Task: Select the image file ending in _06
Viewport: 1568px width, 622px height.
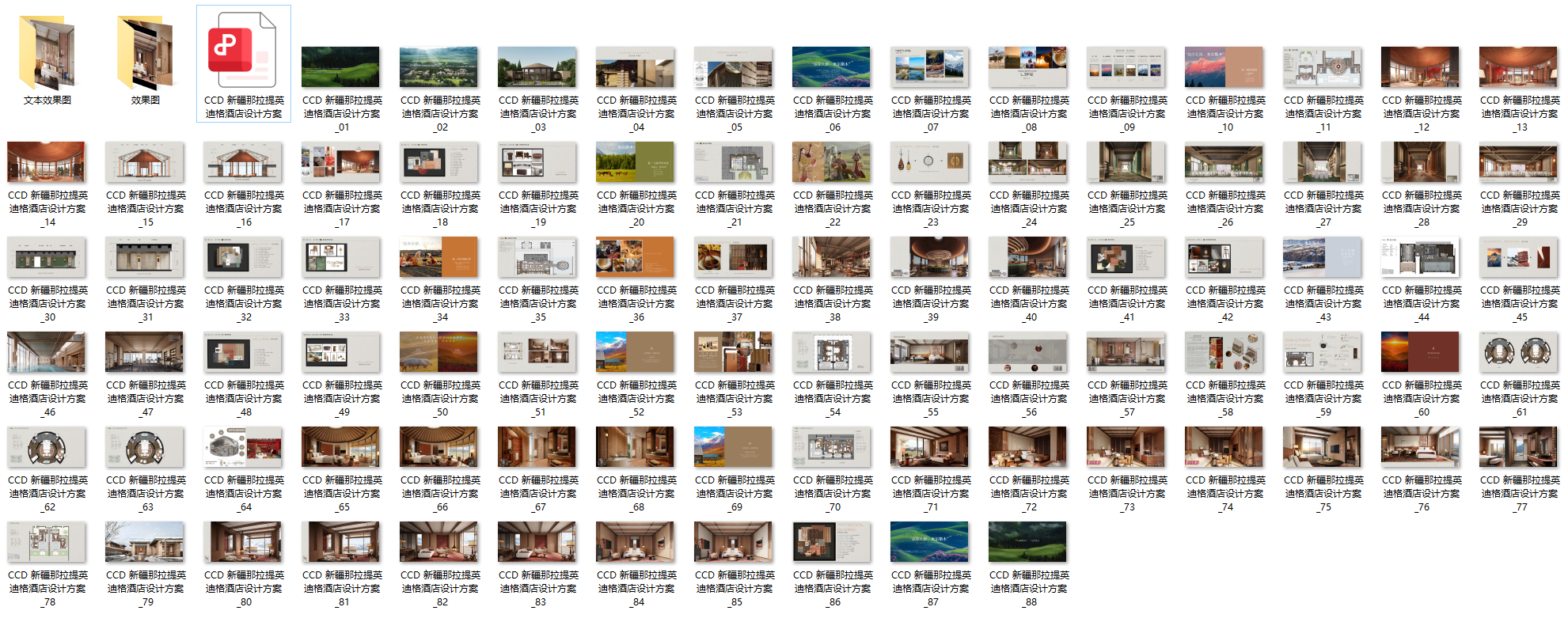Action: 831,66
